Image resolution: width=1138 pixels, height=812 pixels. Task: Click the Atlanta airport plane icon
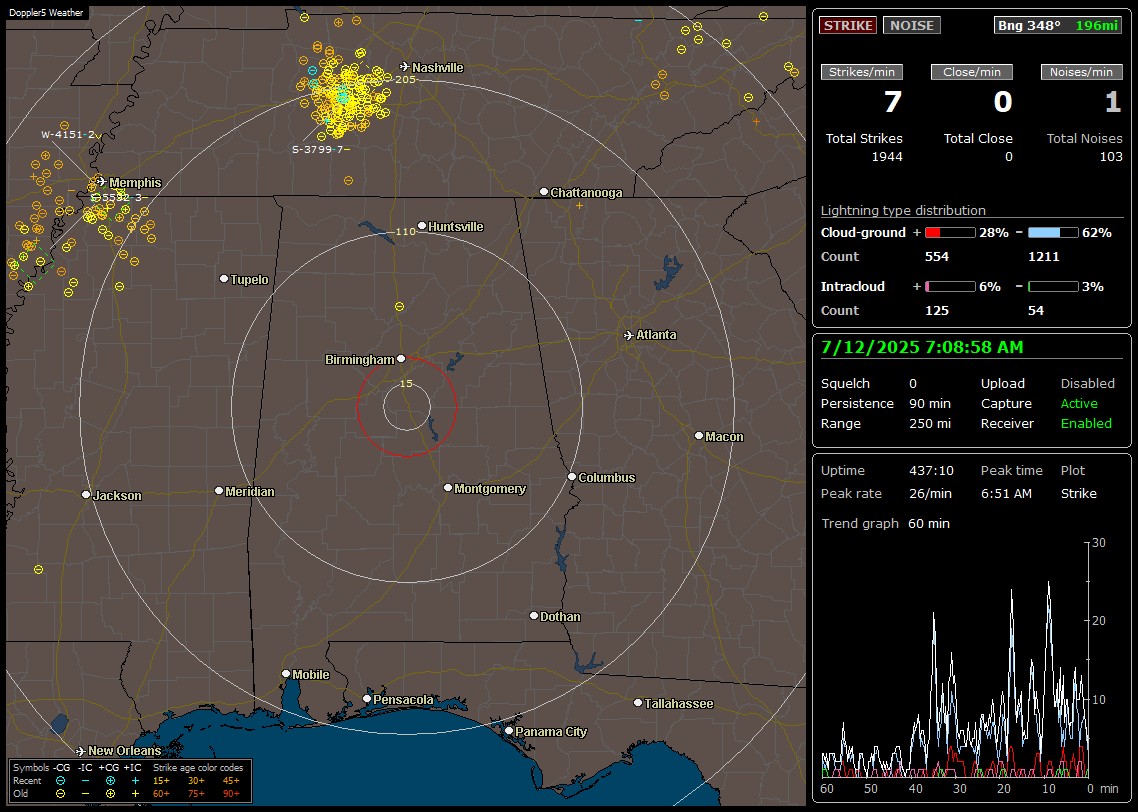[629, 335]
